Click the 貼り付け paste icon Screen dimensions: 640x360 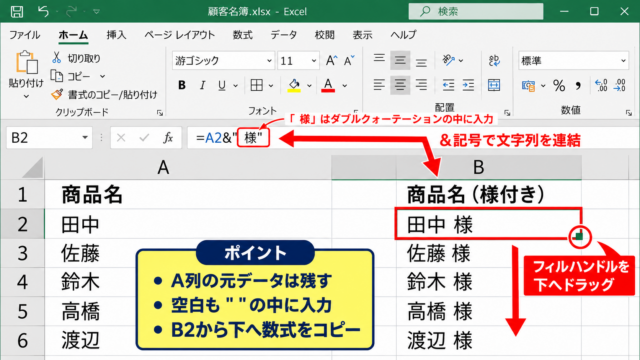coord(27,62)
